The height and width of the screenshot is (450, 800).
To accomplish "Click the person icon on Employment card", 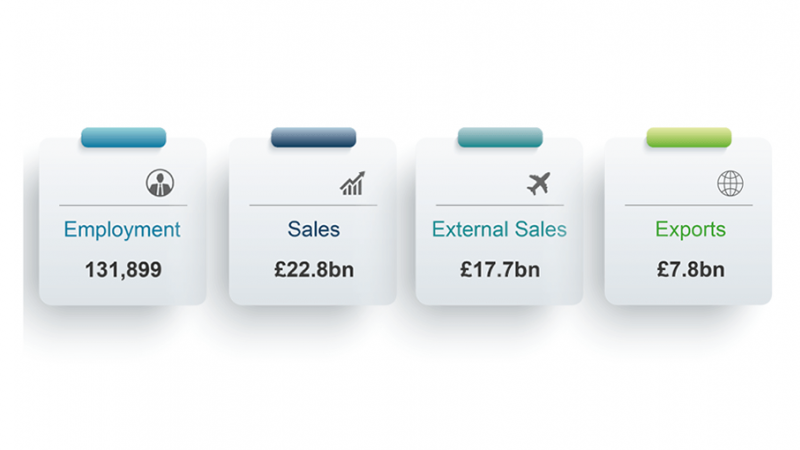I will click(x=159, y=183).
